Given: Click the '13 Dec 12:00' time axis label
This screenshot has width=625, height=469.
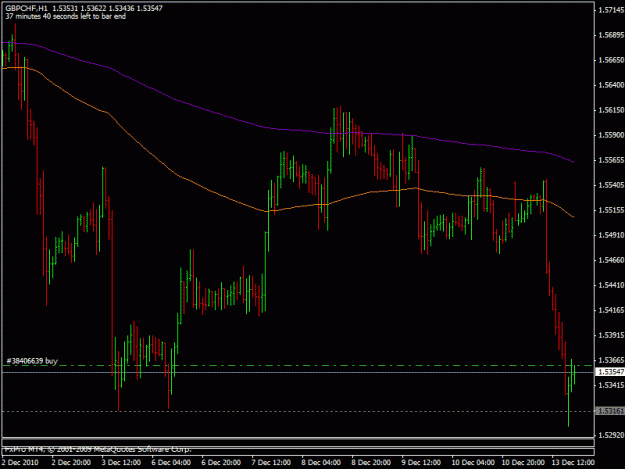Looking at the screenshot, I should tap(573, 463).
